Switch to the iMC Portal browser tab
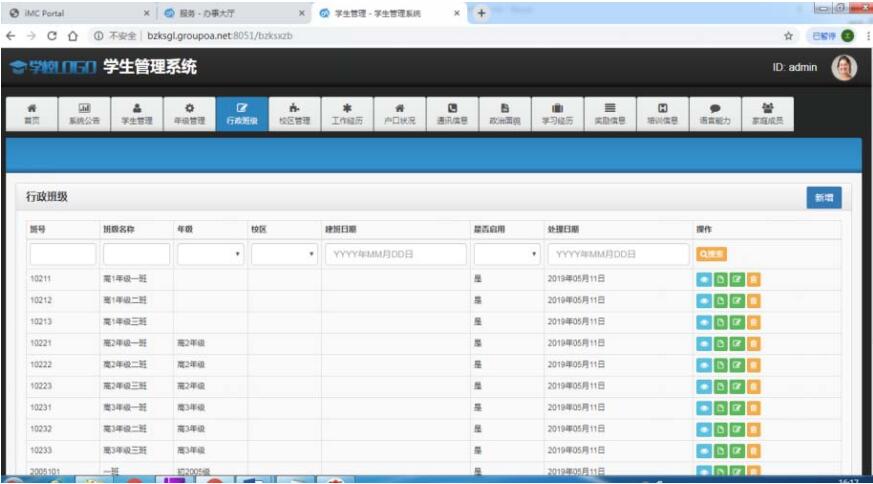The width and height of the screenshot is (873, 484). [75, 13]
